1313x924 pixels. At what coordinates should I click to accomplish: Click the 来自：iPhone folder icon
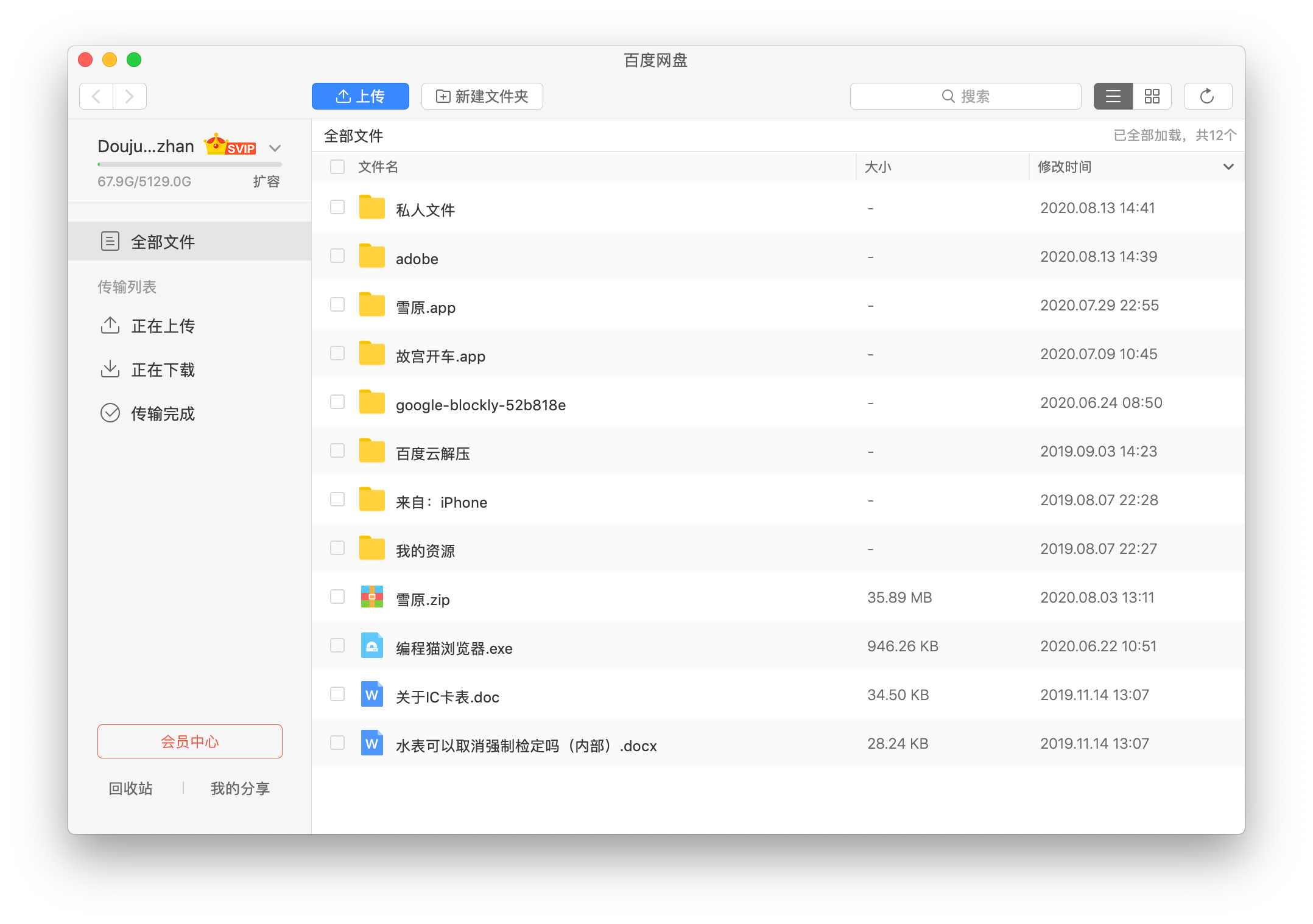click(x=371, y=500)
